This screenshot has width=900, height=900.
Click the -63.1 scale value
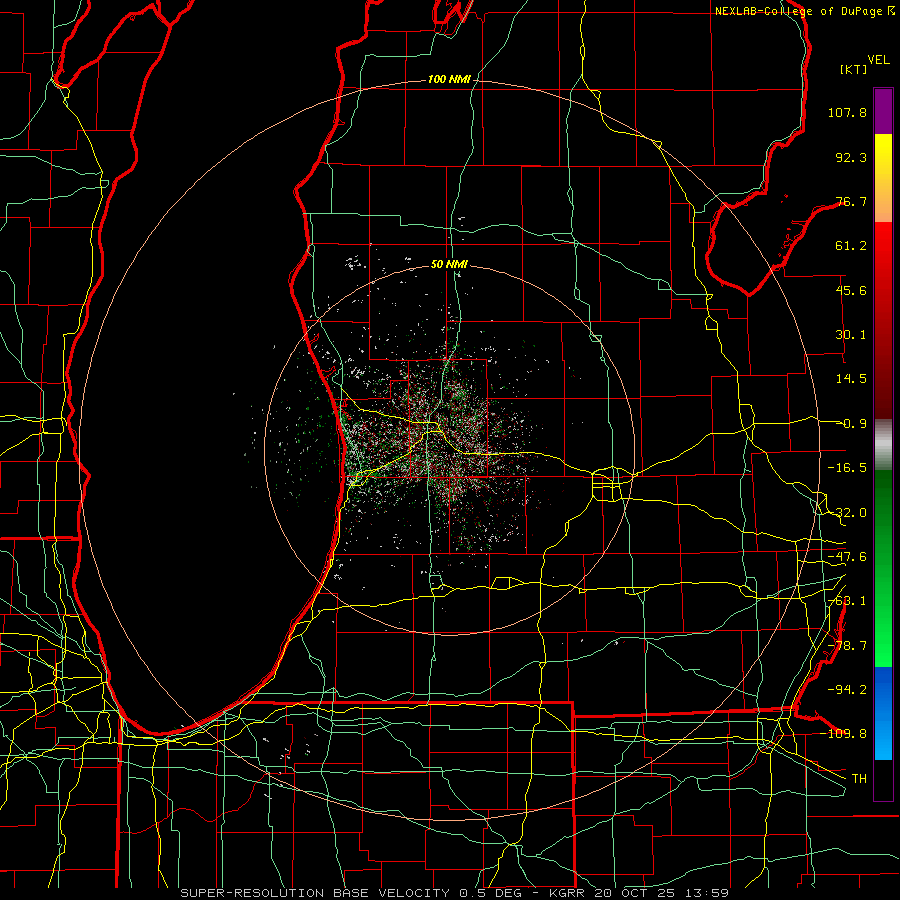point(847,601)
